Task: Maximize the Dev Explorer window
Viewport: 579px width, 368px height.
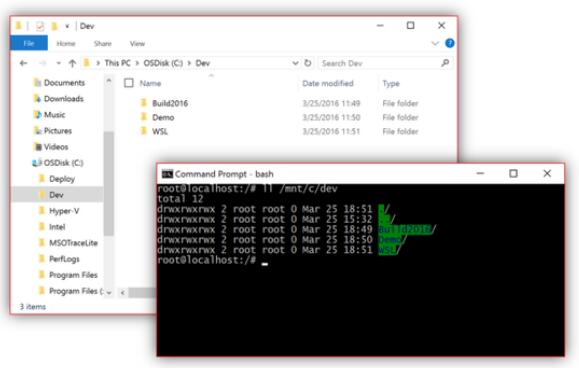Action: [410, 25]
